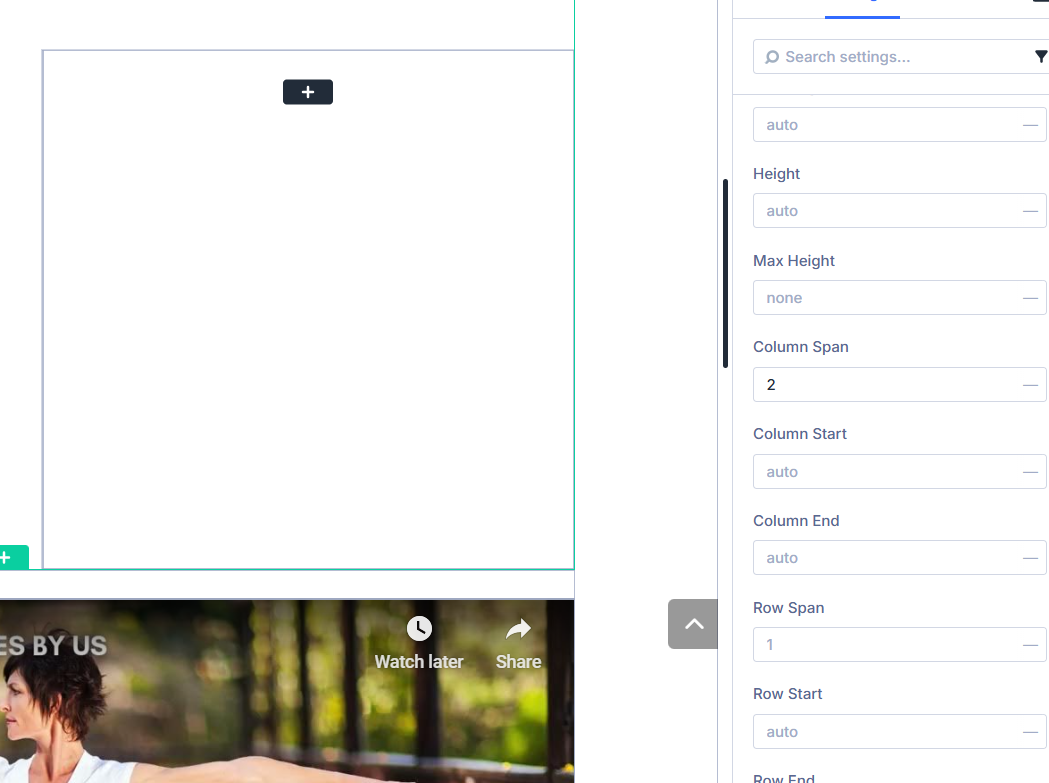This screenshot has width=1049, height=783.
Task: Click the settings panel vertical scrollbar
Action: click(x=726, y=273)
